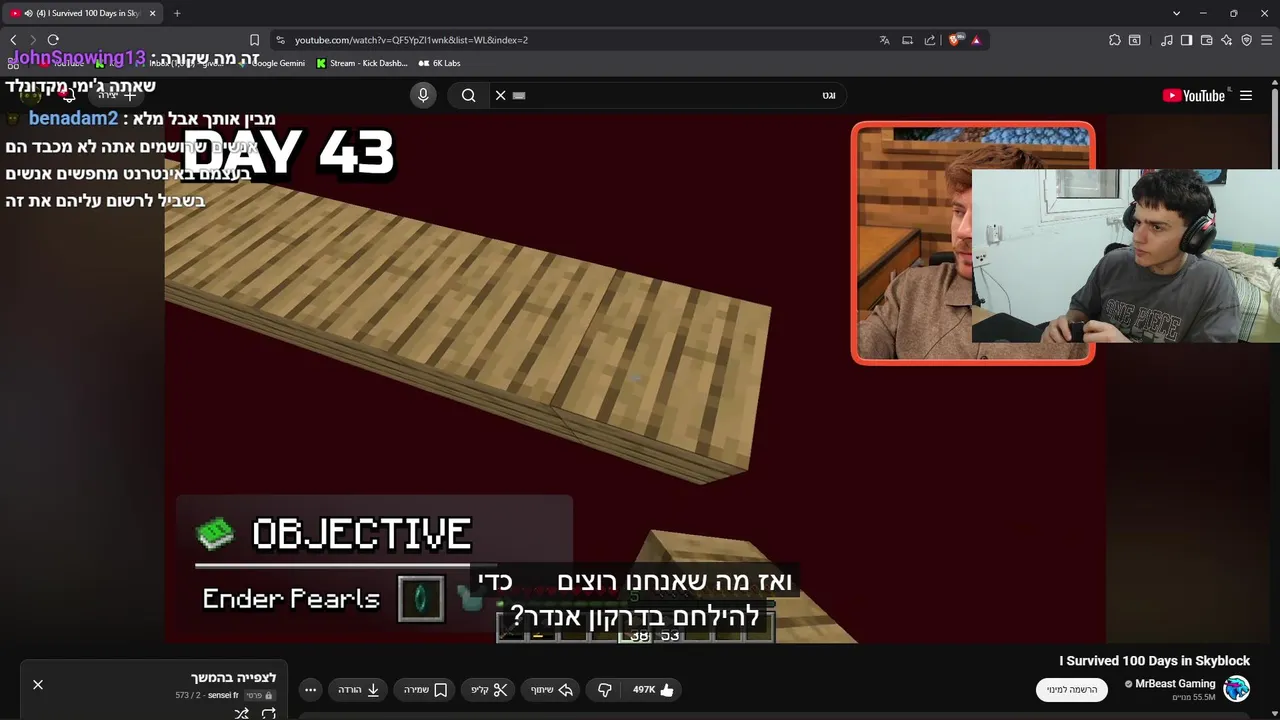Click the share arrow button
The image size is (1280, 720).
(552, 690)
